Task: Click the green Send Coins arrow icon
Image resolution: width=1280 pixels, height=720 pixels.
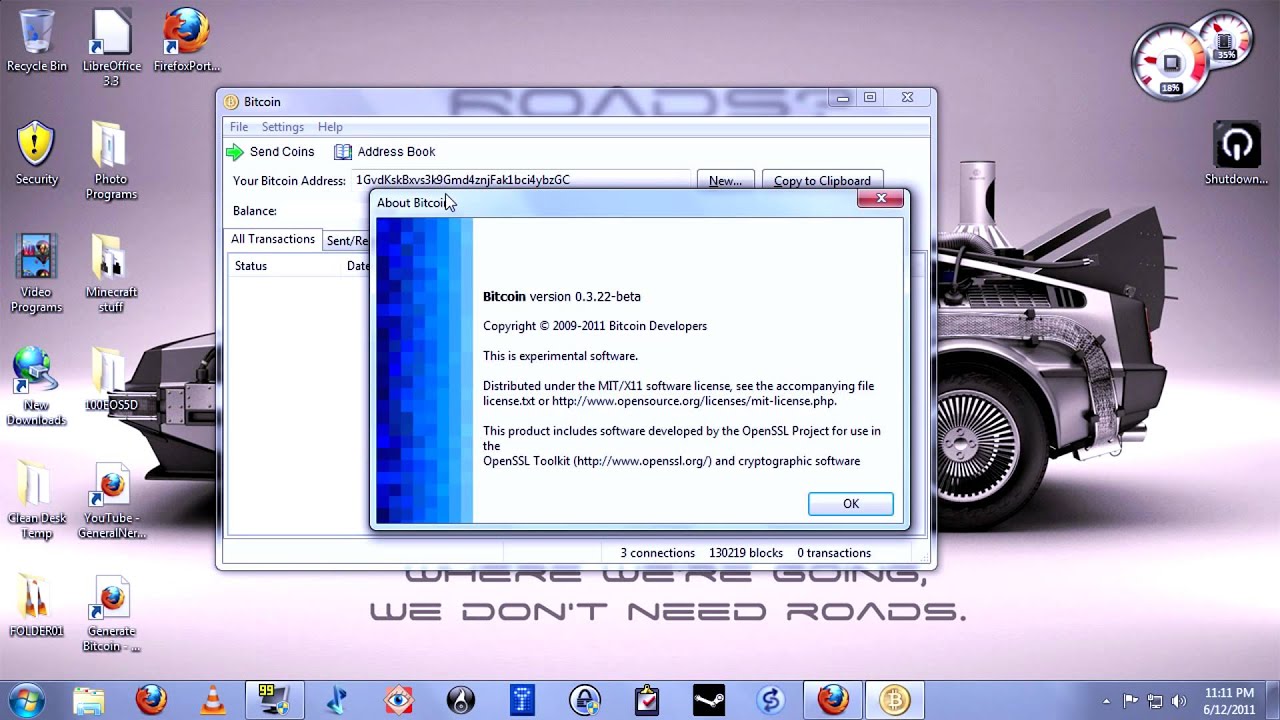Action: pos(235,152)
